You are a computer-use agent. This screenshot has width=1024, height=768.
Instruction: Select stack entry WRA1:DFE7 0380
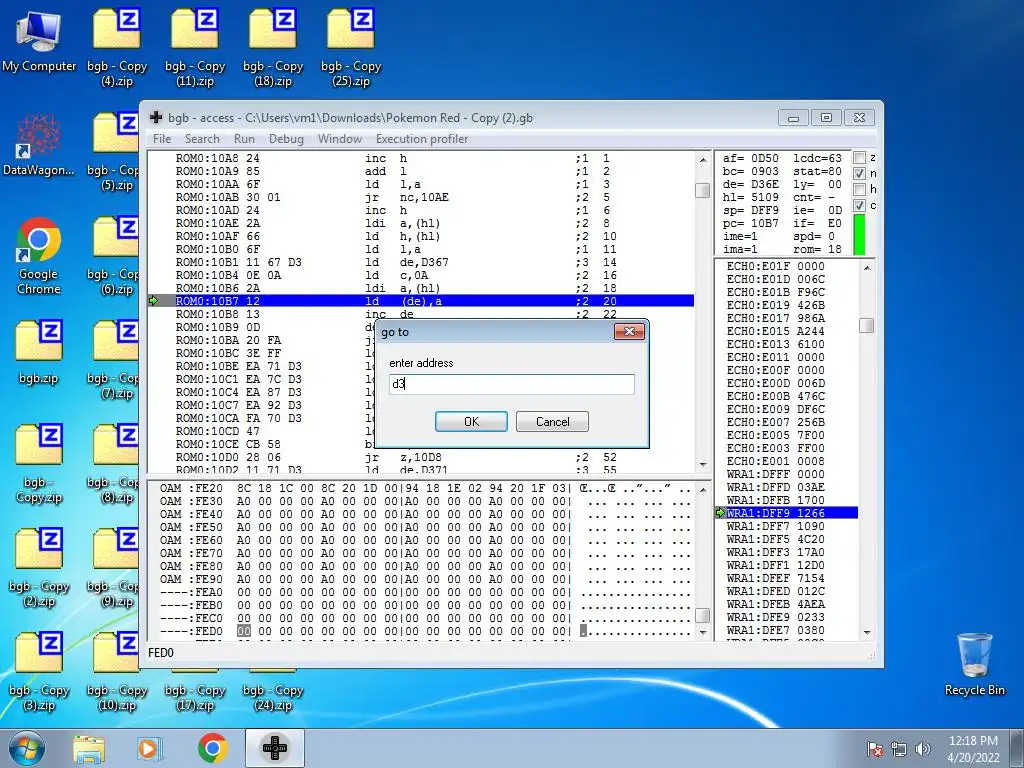click(x=787, y=630)
